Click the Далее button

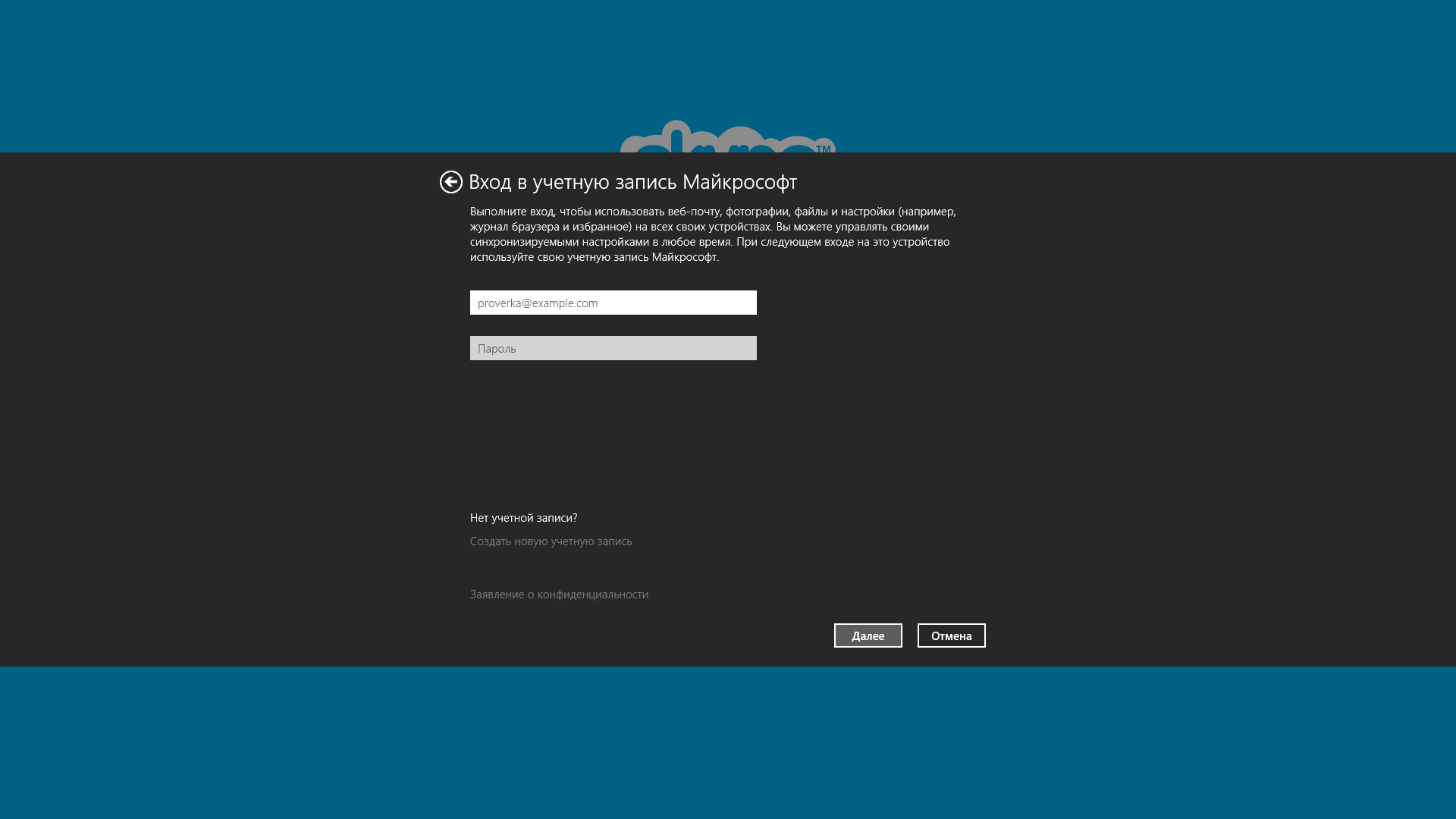pos(868,635)
